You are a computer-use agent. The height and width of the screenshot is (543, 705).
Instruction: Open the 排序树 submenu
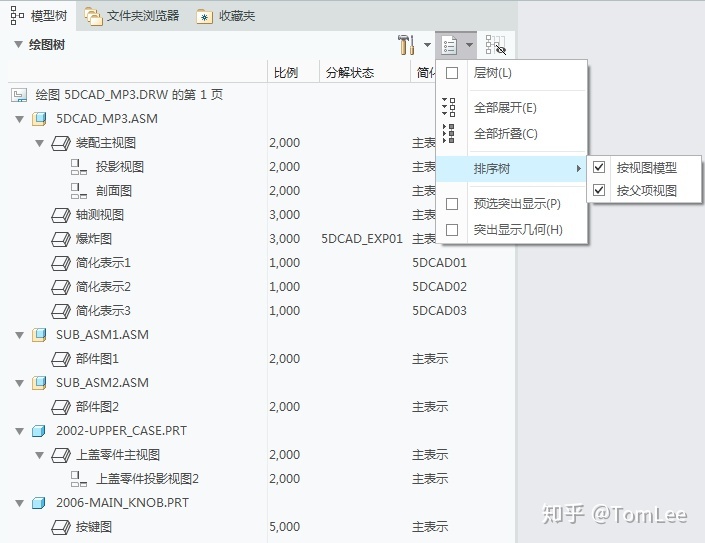tap(511, 169)
